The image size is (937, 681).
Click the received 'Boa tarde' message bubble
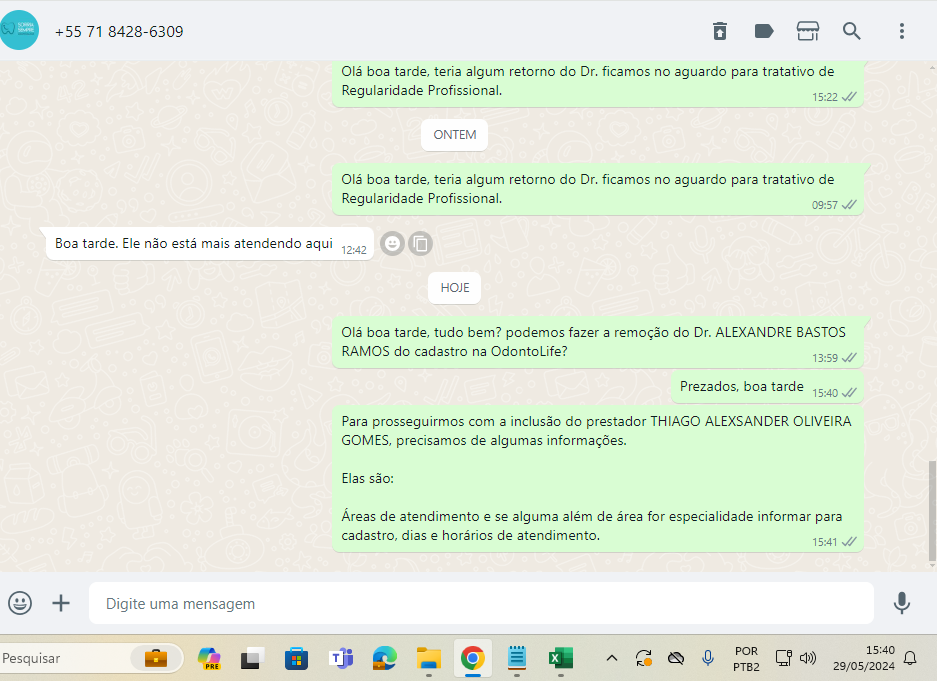pos(210,244)
